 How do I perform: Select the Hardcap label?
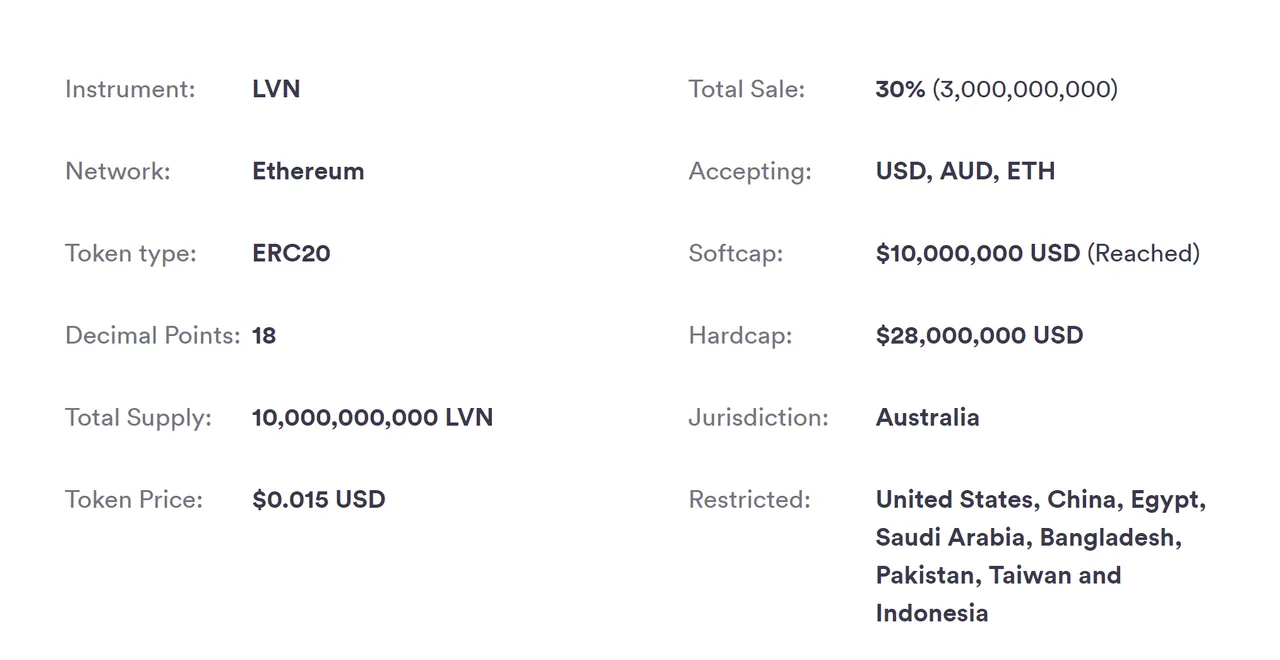[740, 335]
